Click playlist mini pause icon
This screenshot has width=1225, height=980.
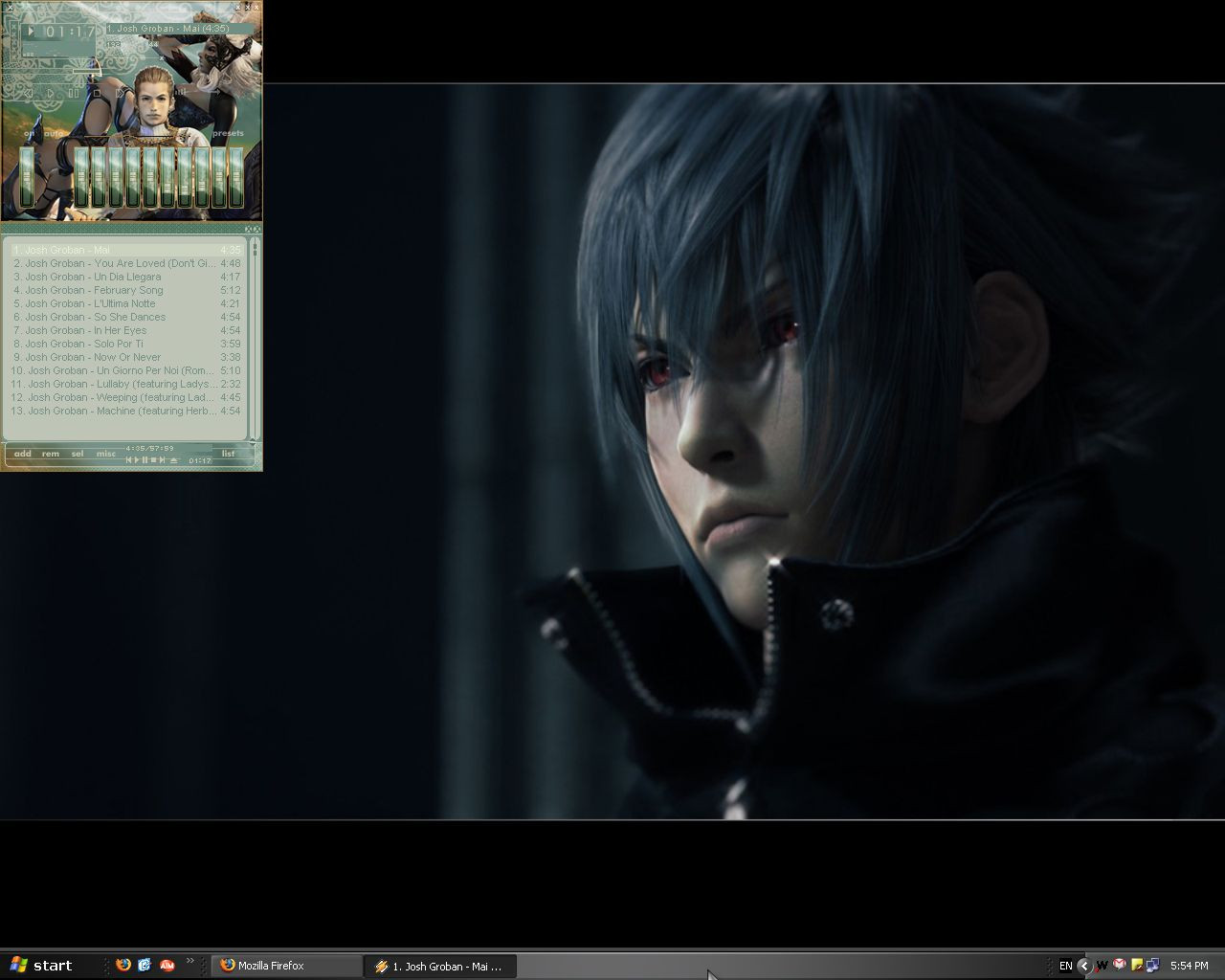[x=145, y=460]
